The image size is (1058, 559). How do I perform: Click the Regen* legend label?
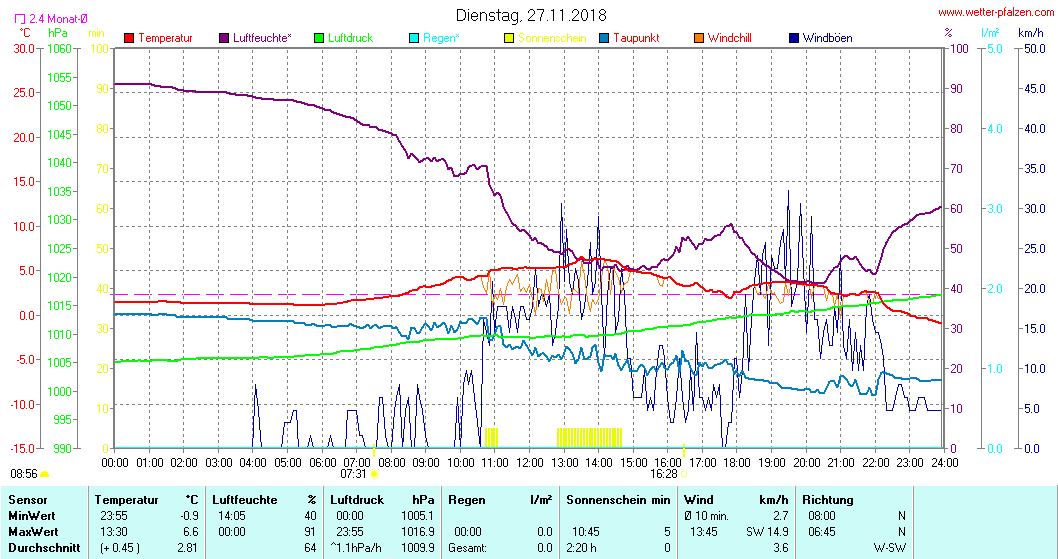[x=441, y=38]
